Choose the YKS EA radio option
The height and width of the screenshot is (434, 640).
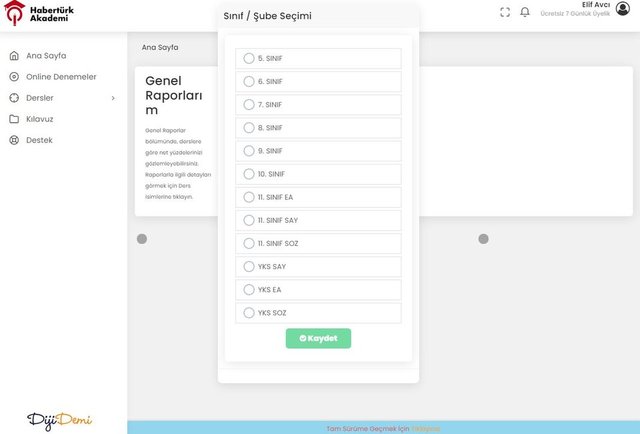[249, 290]
